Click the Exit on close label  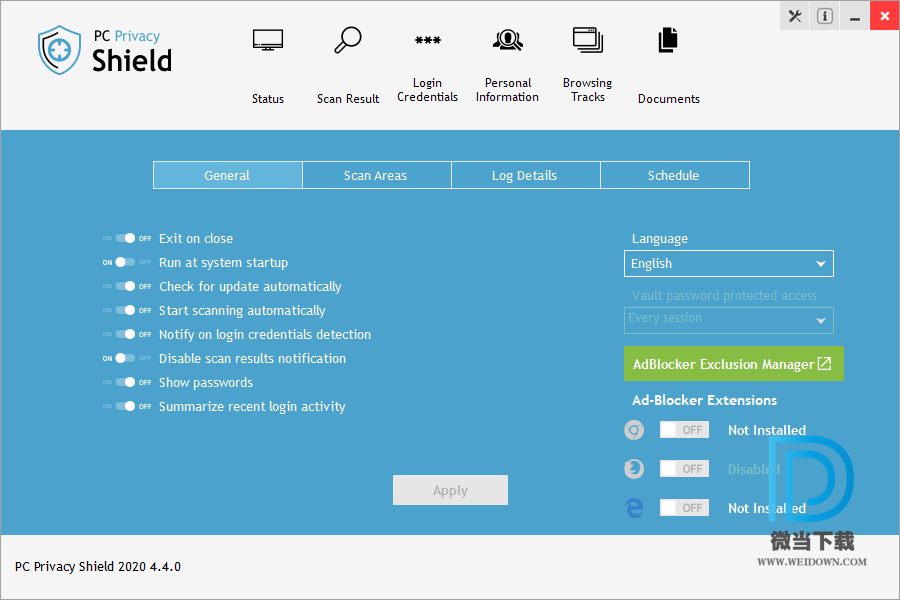(x=196, y=238)
